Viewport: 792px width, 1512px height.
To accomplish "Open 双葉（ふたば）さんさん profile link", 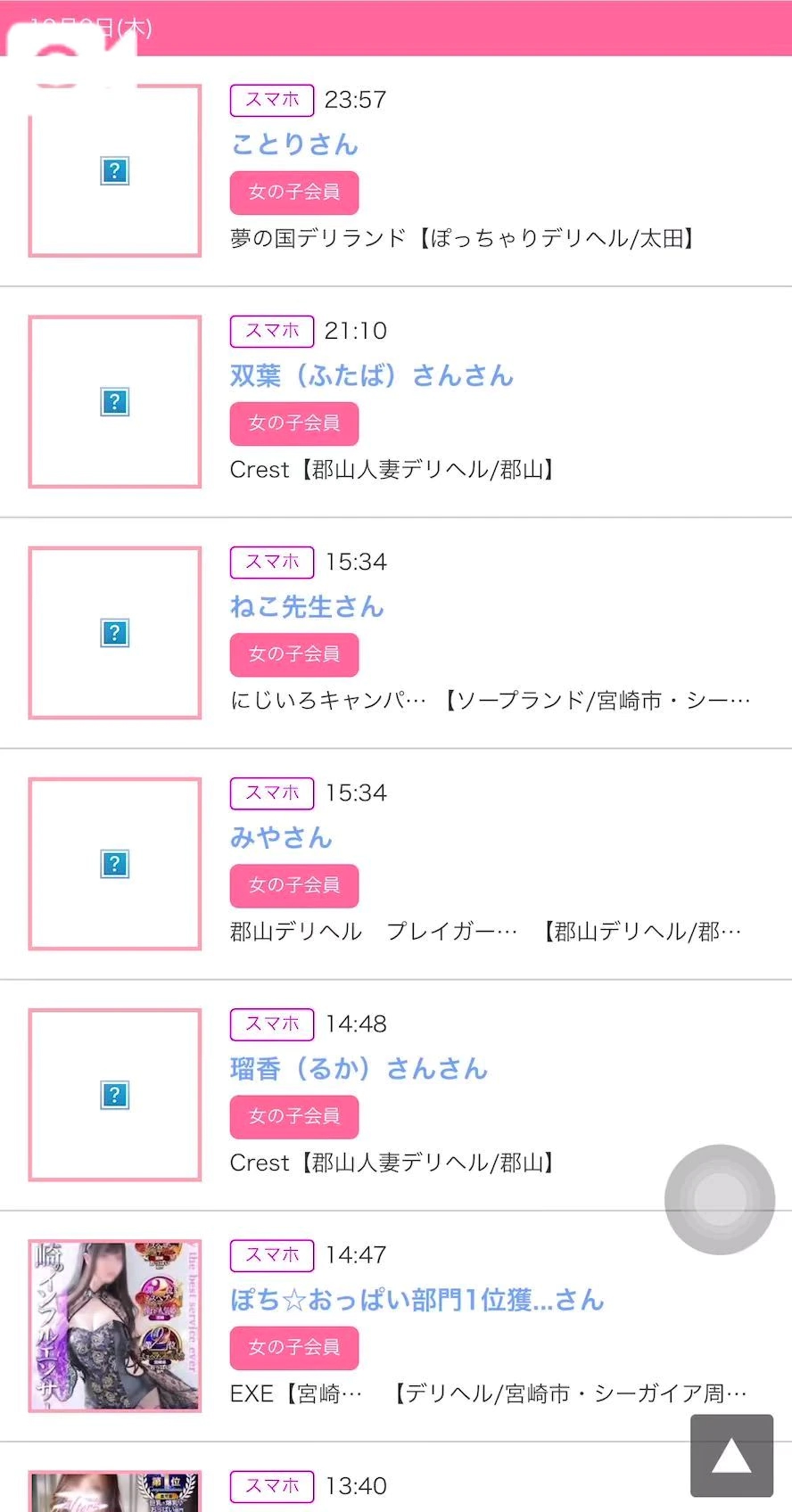I will (371, 375).
